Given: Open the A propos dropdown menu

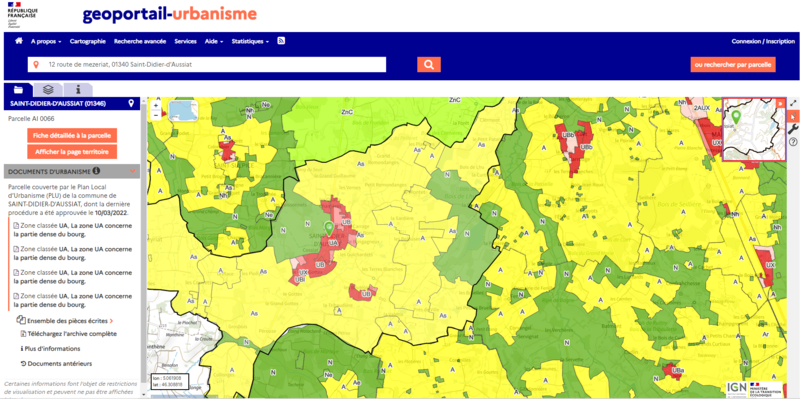Looking at the screenshot, I should coord(46,41).
